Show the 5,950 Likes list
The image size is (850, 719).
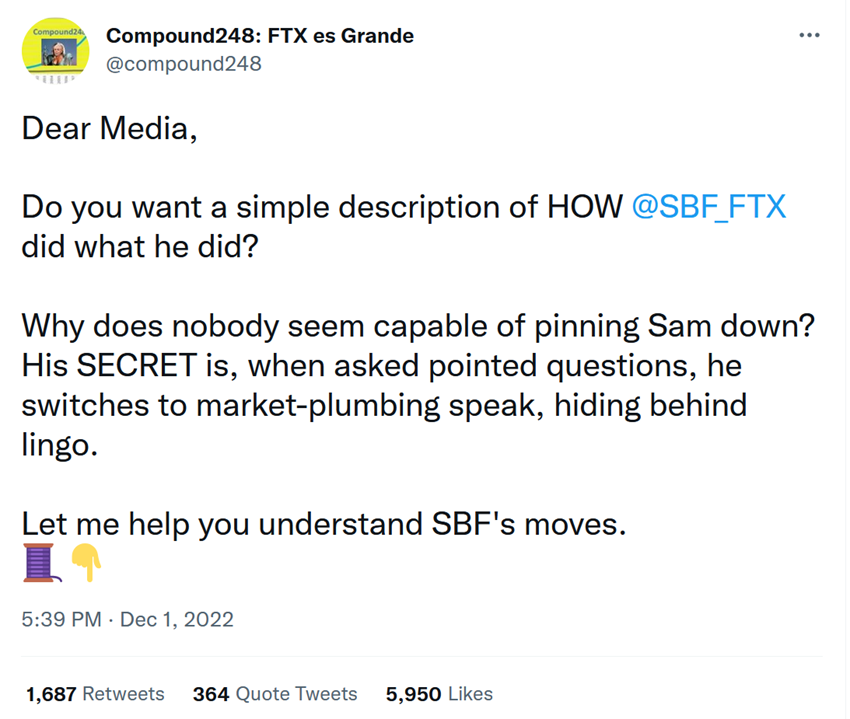[439, 693]
